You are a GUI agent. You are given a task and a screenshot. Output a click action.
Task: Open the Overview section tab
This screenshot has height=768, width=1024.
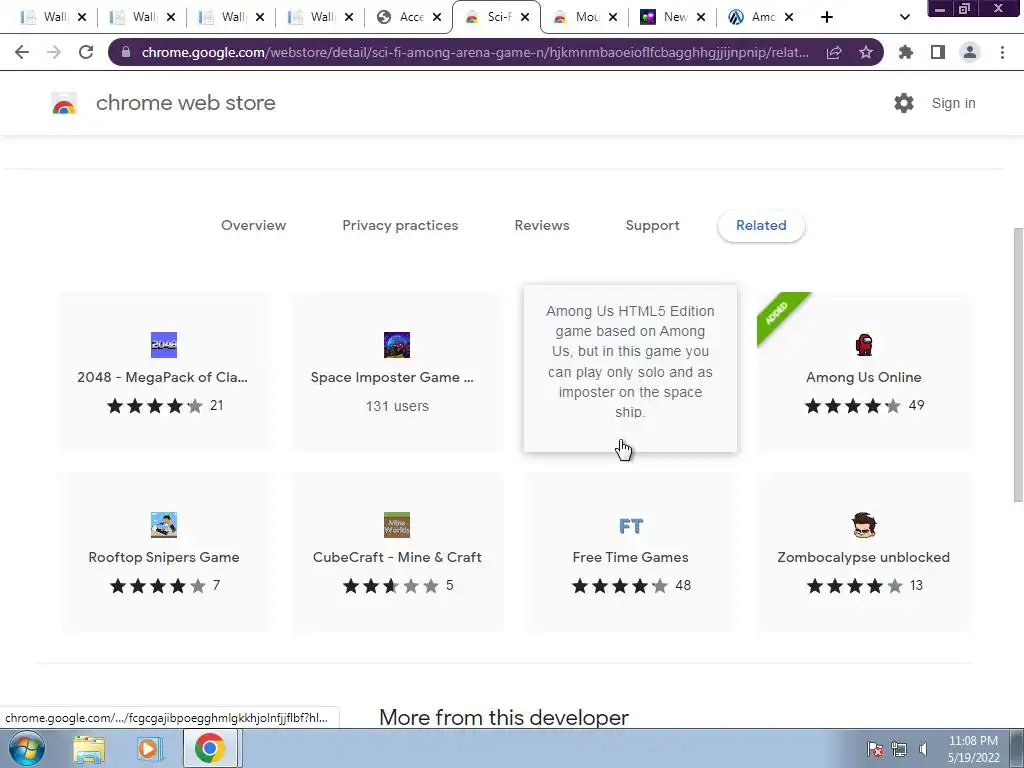click(253, 225)
